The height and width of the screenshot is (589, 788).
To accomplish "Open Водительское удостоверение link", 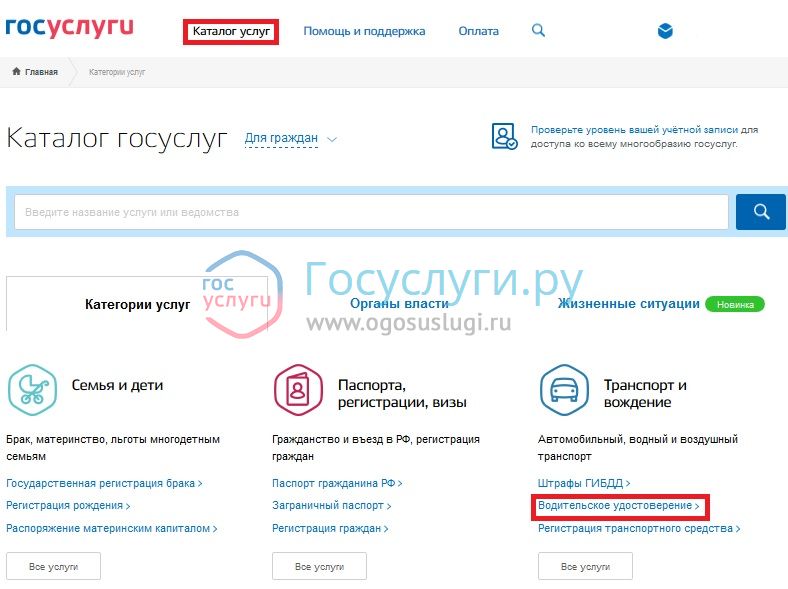I will point(618,506).
